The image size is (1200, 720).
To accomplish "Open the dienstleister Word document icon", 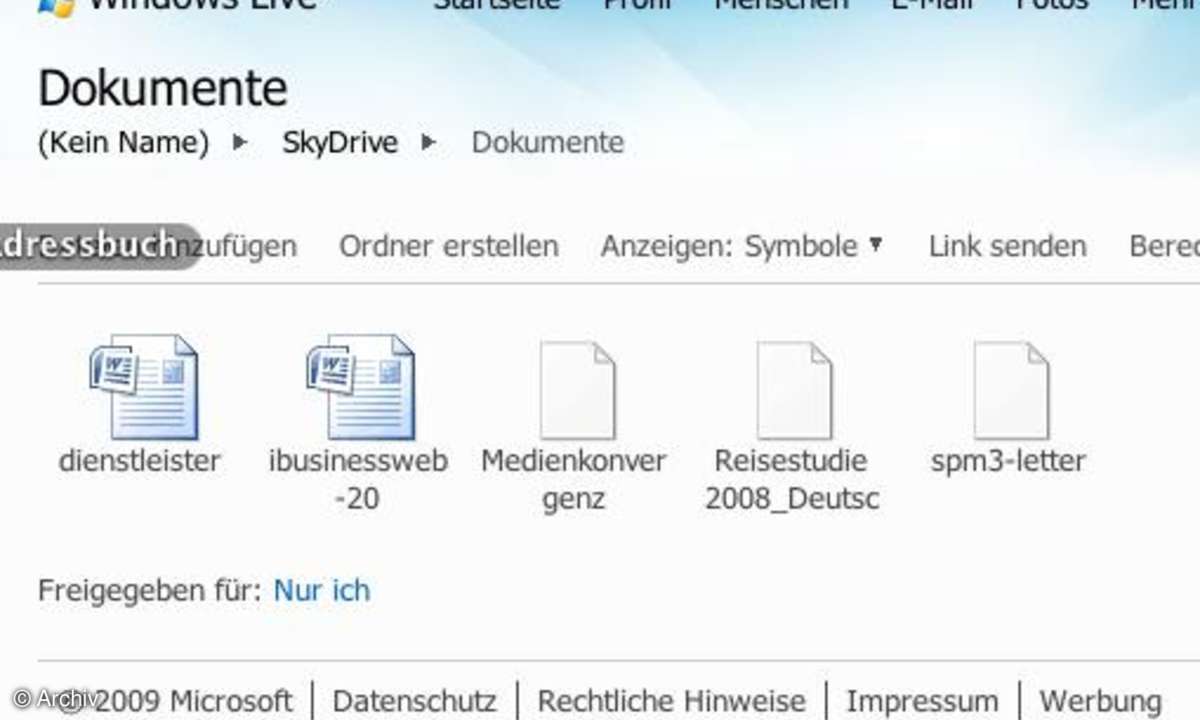I will point(143,388).
